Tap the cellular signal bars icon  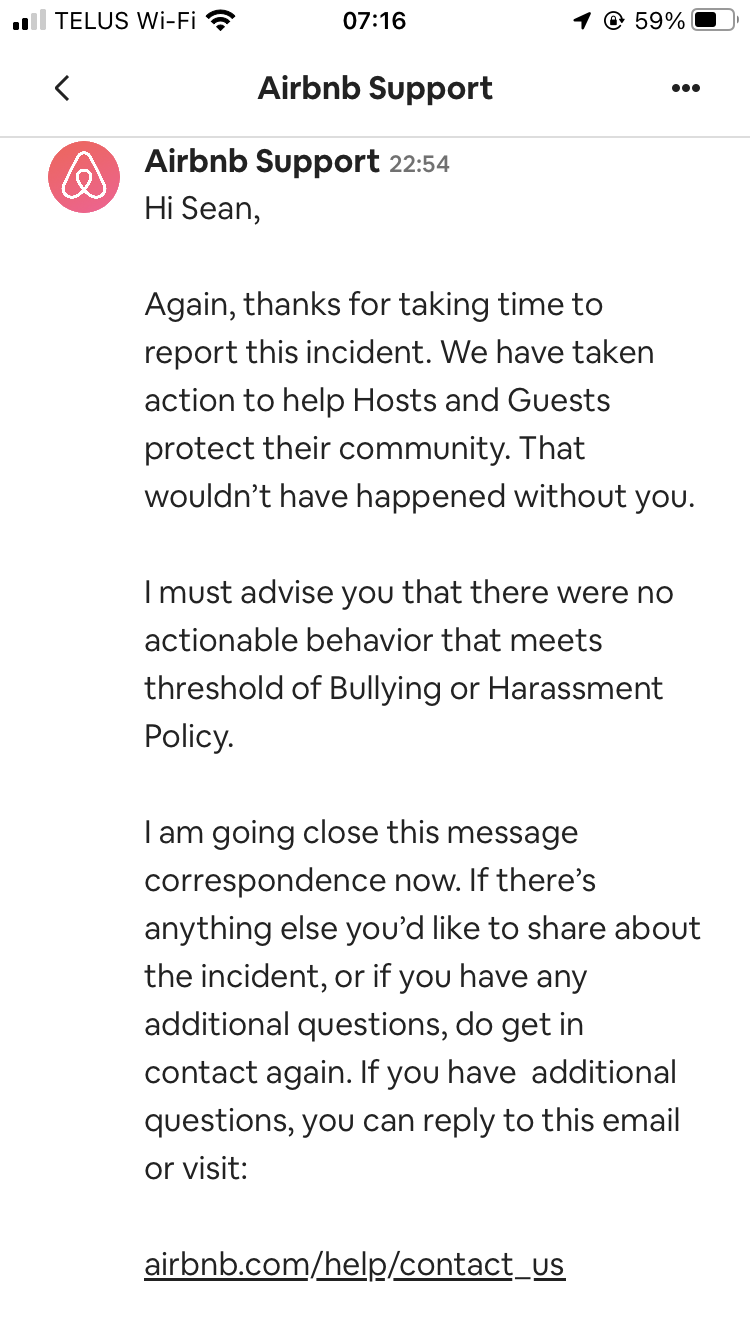pos(30,21)
